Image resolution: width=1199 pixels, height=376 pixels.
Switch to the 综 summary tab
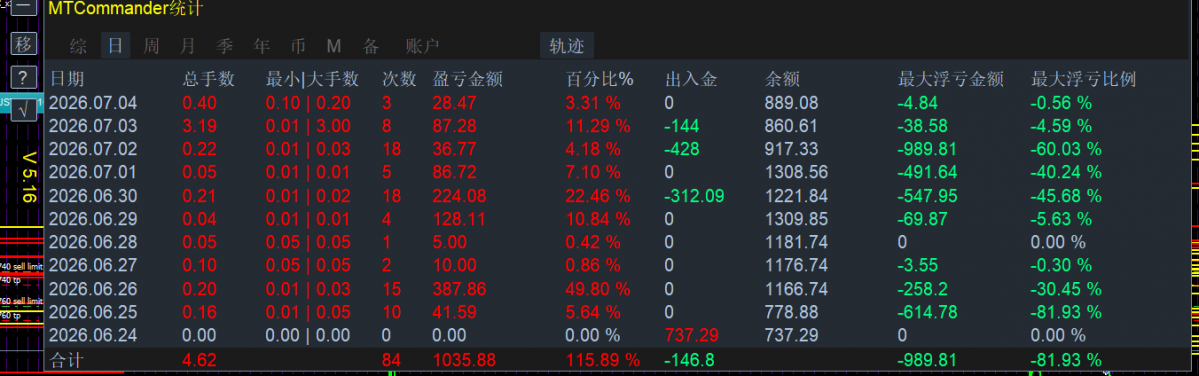[78, 46]
